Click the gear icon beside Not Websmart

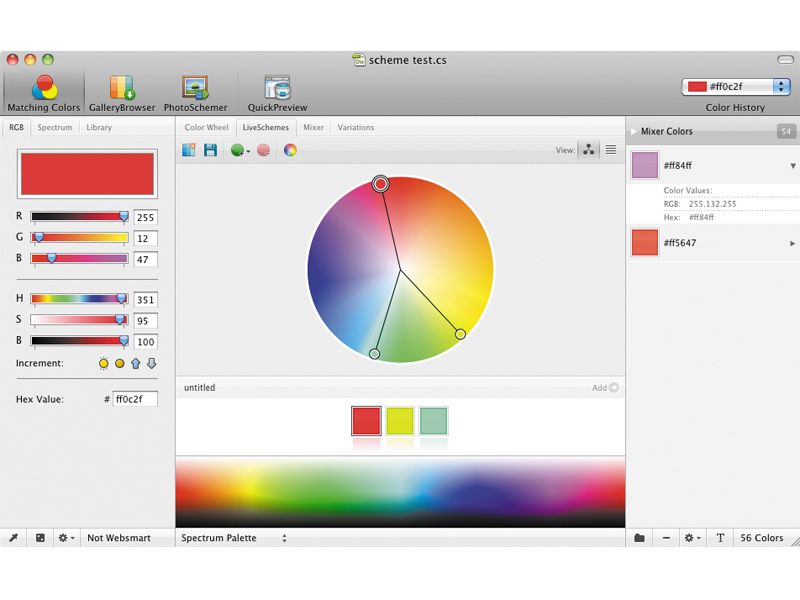pyautogui.click(x=63, y=538)
